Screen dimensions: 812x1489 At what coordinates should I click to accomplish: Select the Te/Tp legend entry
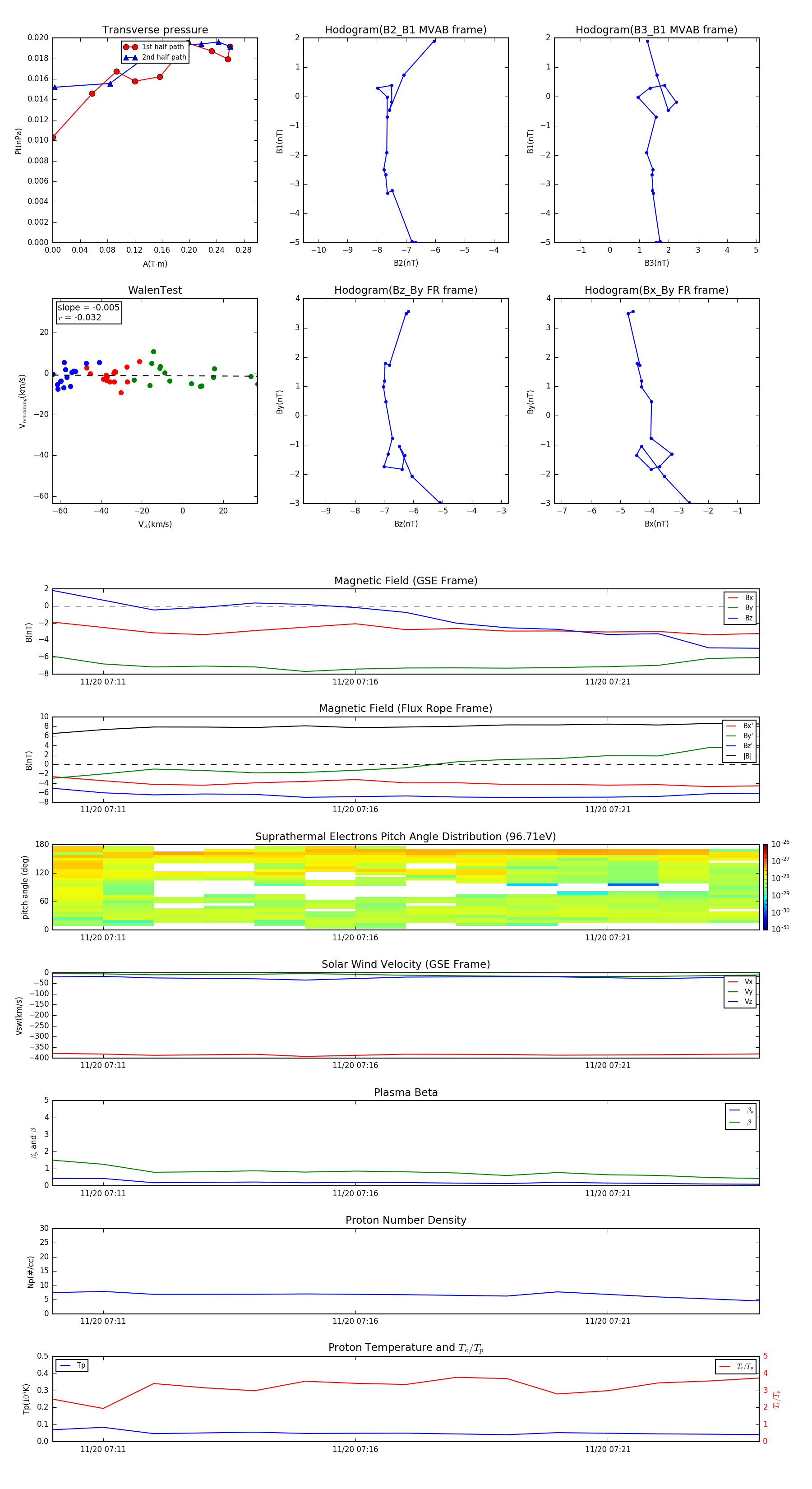[736, 1367]
